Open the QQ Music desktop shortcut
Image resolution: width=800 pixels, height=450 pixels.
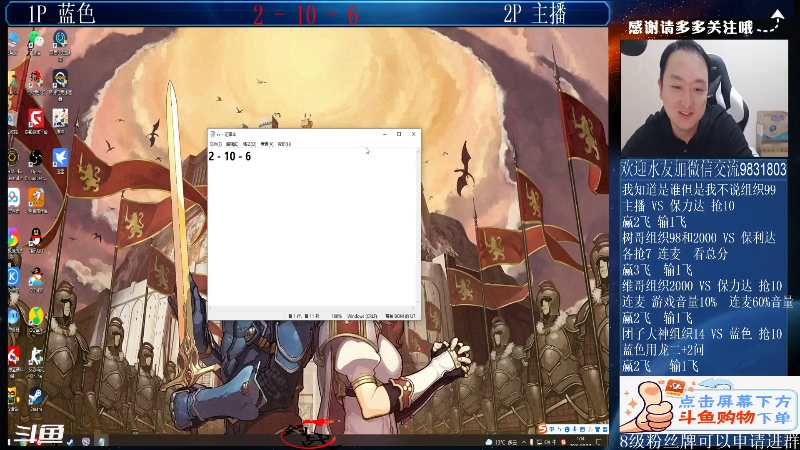[36, 317]
